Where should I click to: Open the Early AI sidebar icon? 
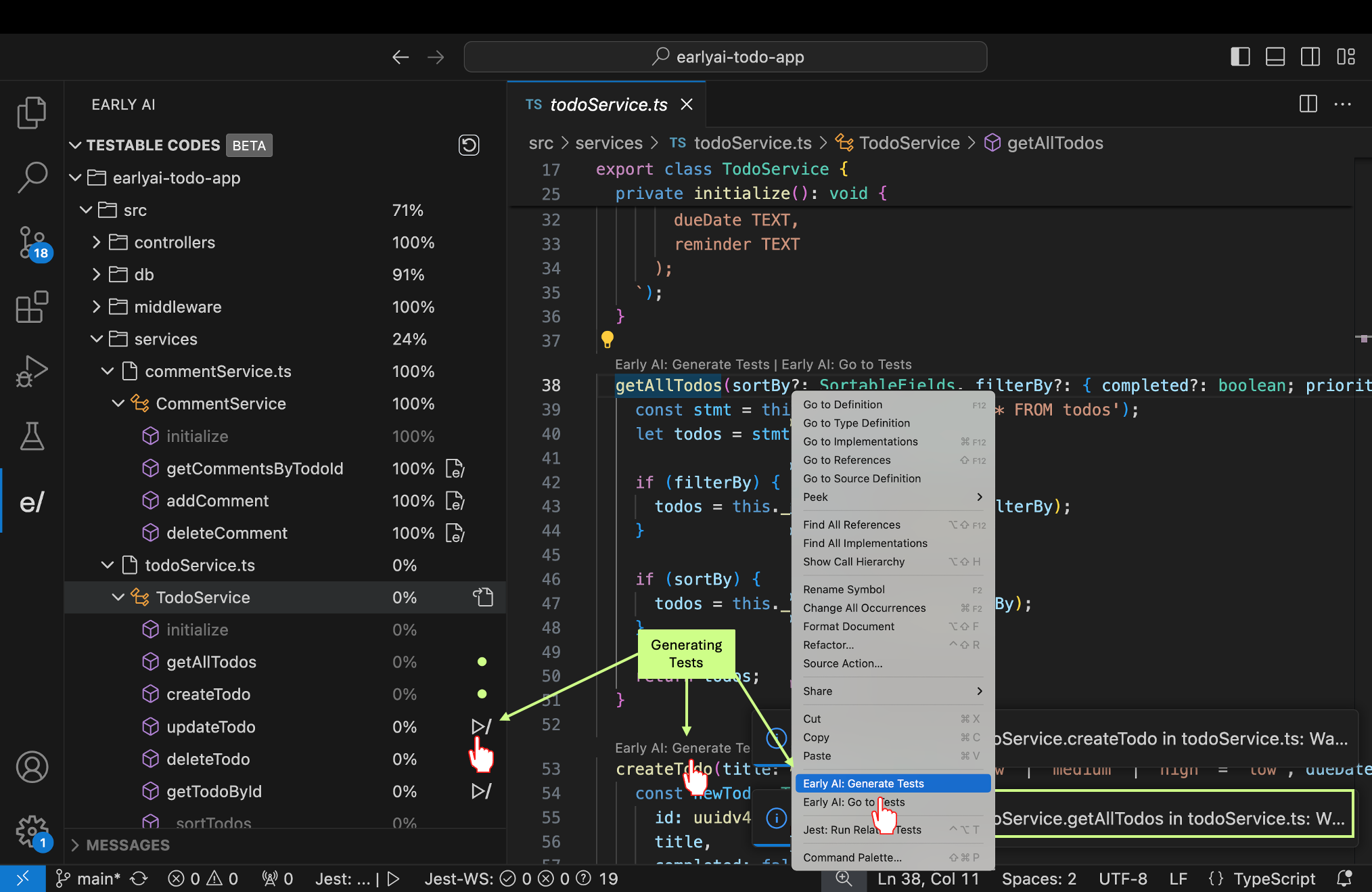pos(32,502)
